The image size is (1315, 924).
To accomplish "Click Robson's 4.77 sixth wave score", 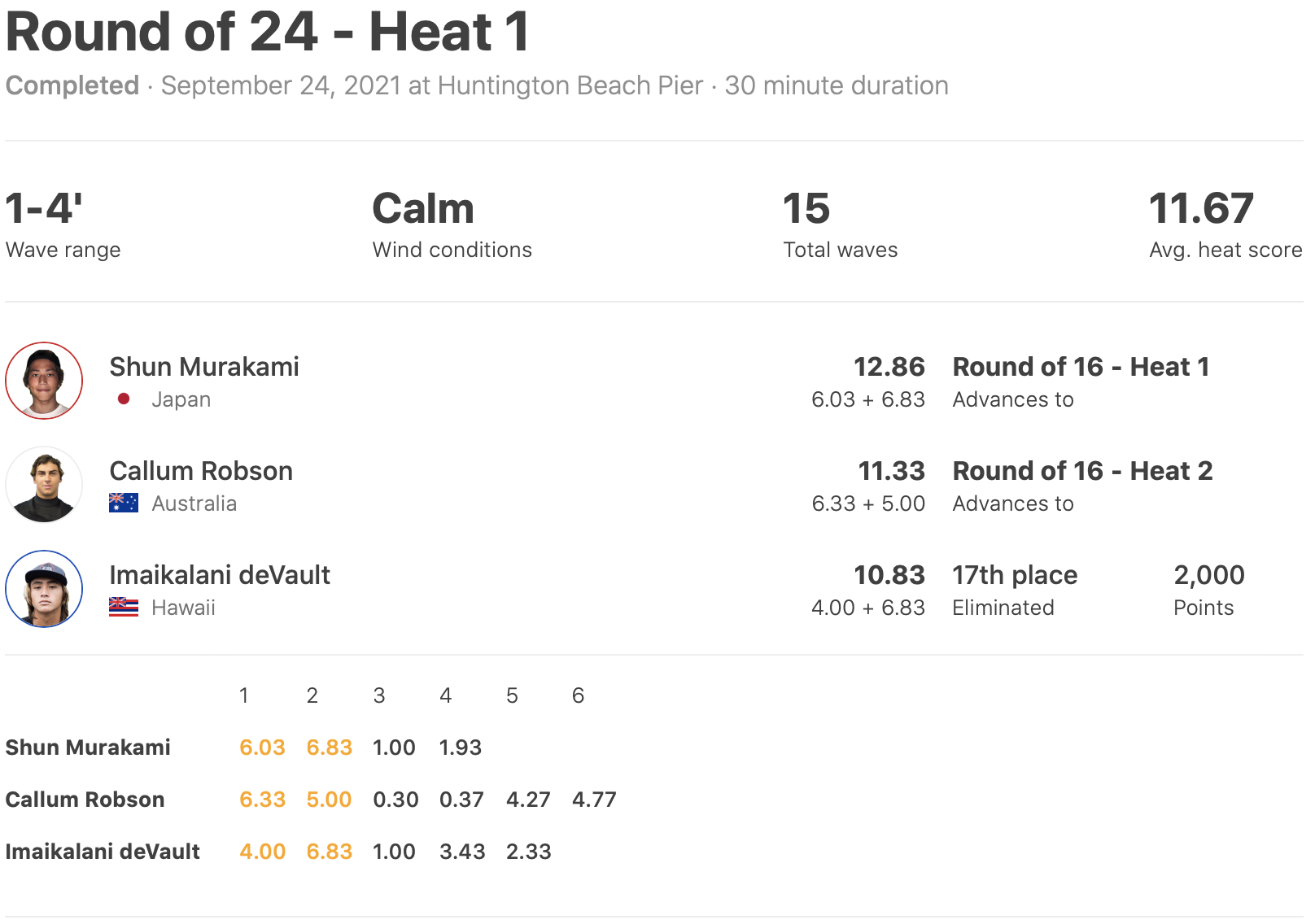I will pyautogui.click(x=594, y=800).
